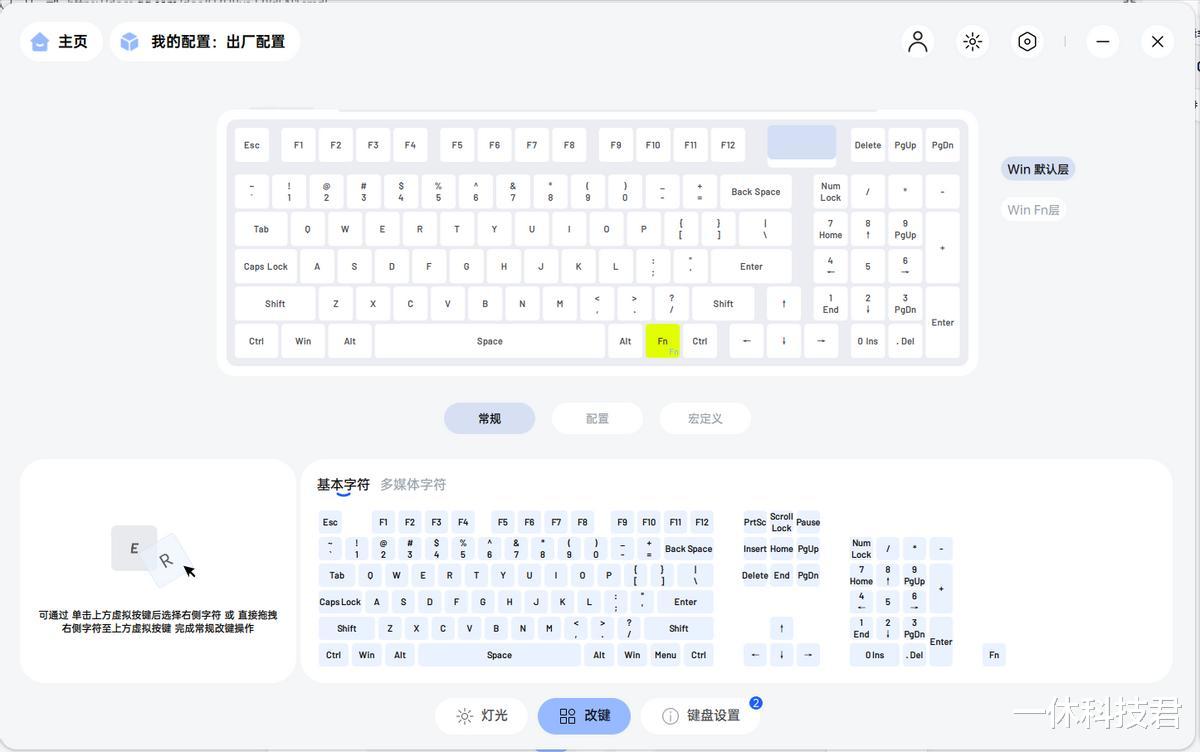Pick the PrtSc key in character panel
Viewport: 1200px width, 752px height.
point(755,522)
